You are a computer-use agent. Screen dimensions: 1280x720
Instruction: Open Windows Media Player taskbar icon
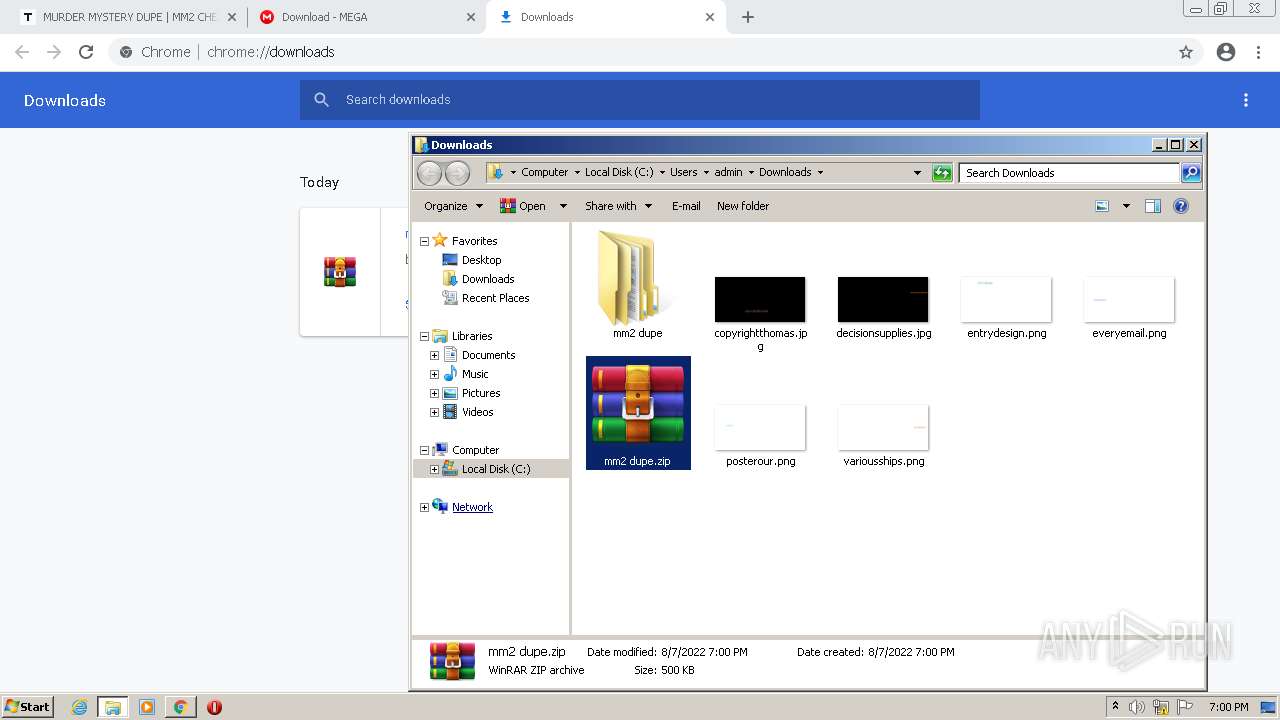pyautogui.click(x=147, y=707)
